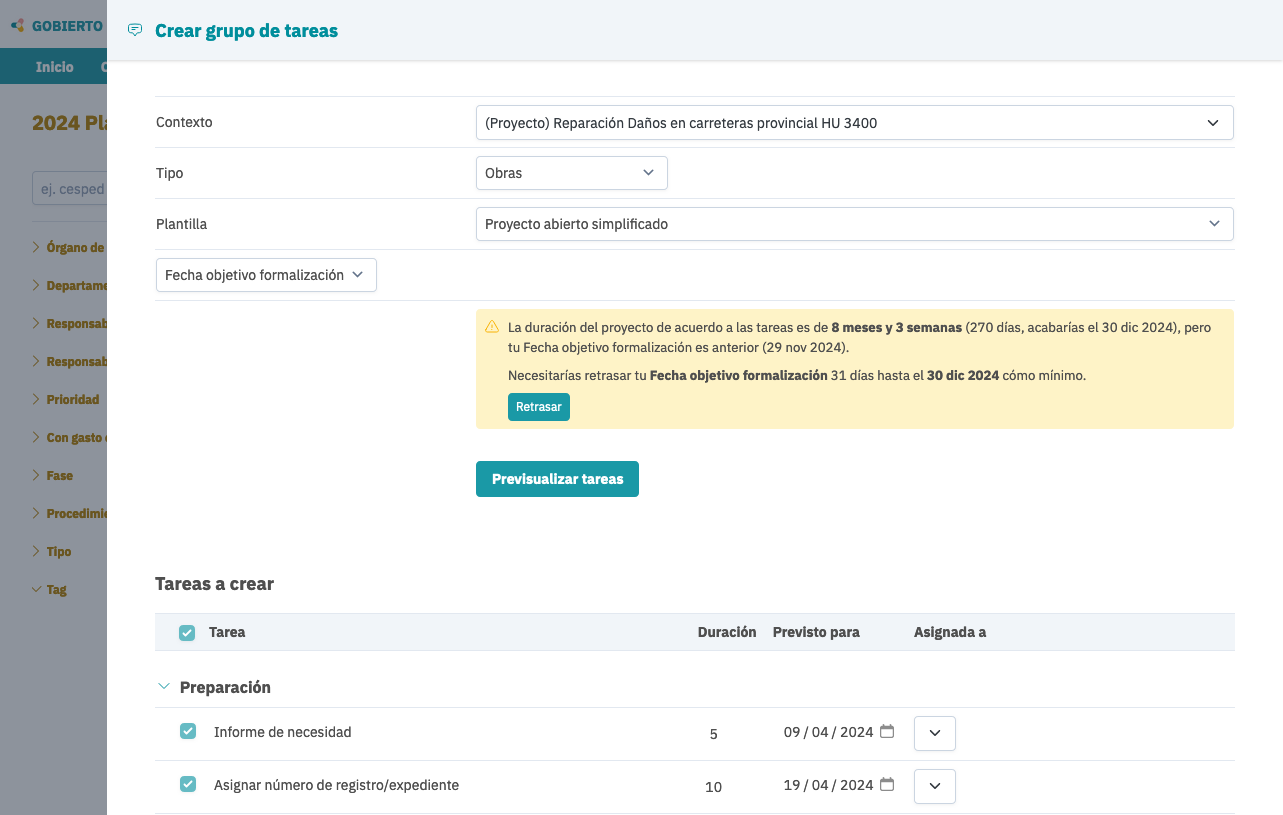
Task: Open the Fecha objetivo formalización dropdown
Action: pos(266,275)
